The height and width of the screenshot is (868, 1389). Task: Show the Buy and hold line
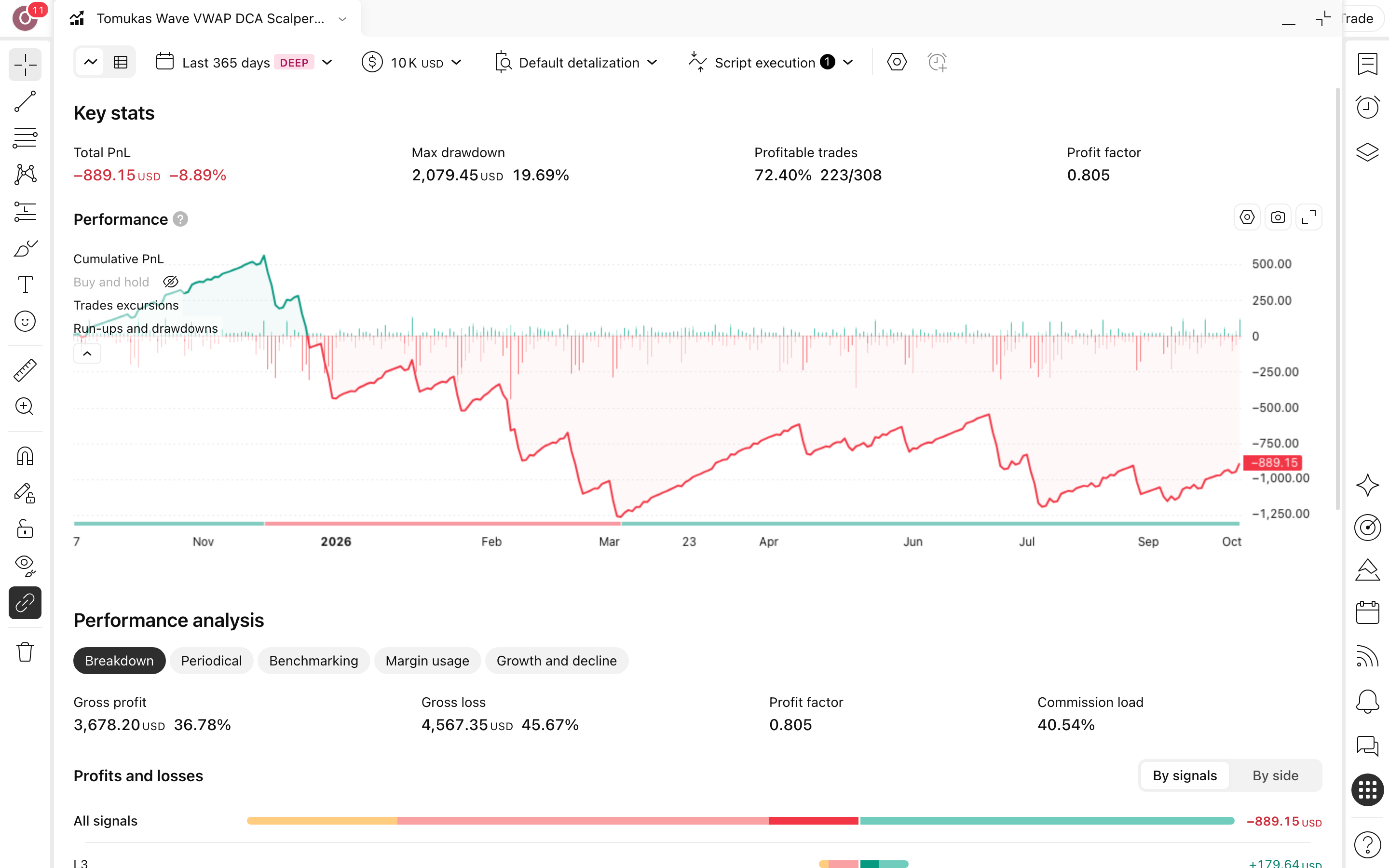(170, 282)
